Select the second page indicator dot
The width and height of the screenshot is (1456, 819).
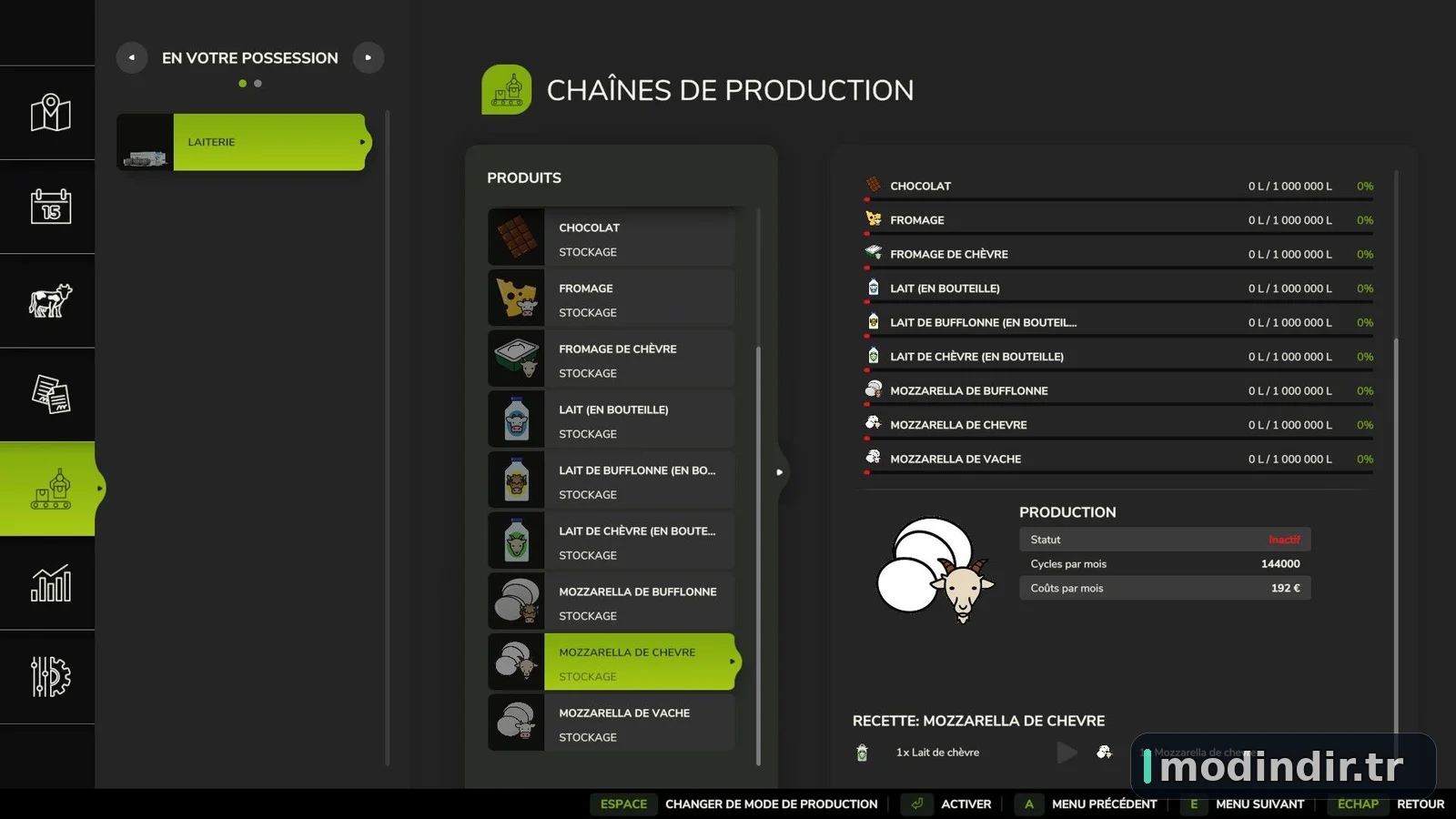click(x=258, y=84)
